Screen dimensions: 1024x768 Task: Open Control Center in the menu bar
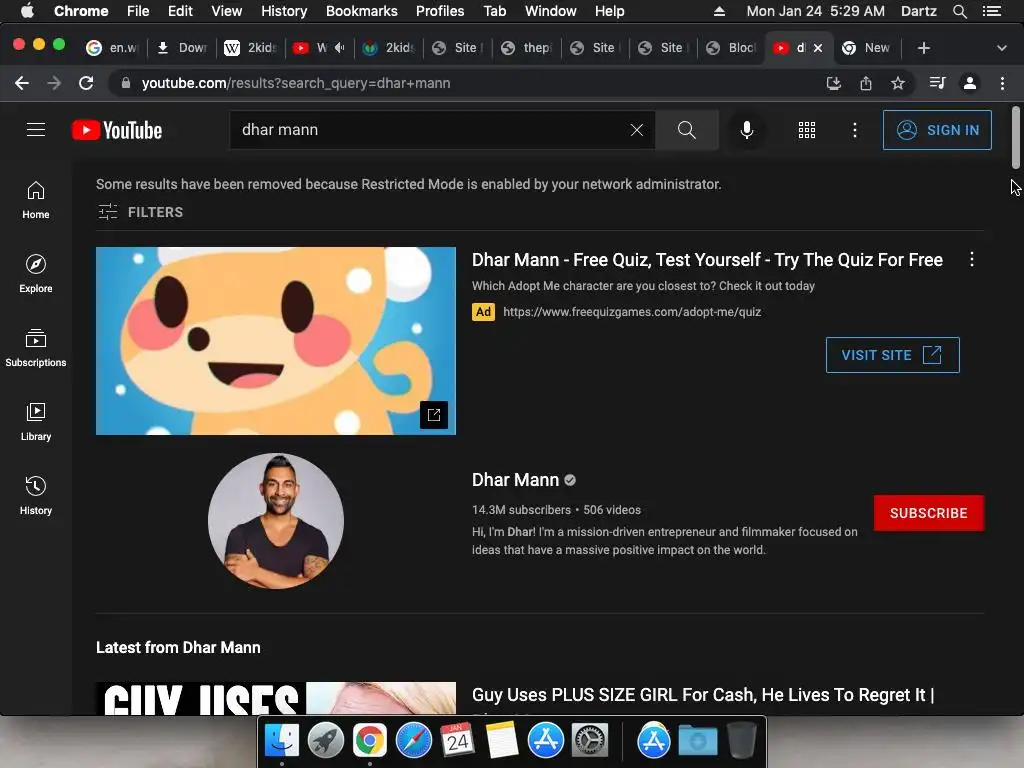tap(992, 11)
